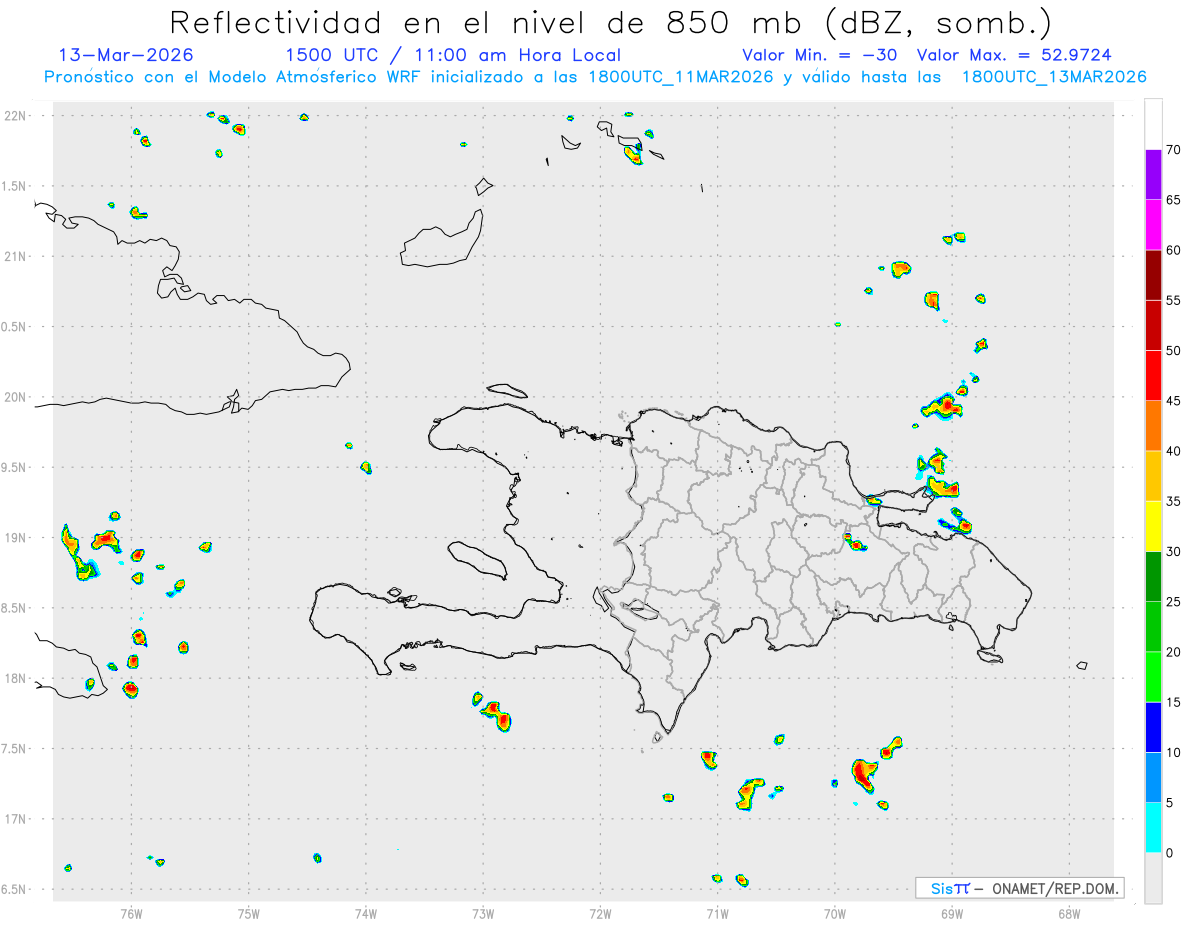This screenshot has height=927, width=1200.
Task: Click the '71W' longitude label
Action: [717, 913]
